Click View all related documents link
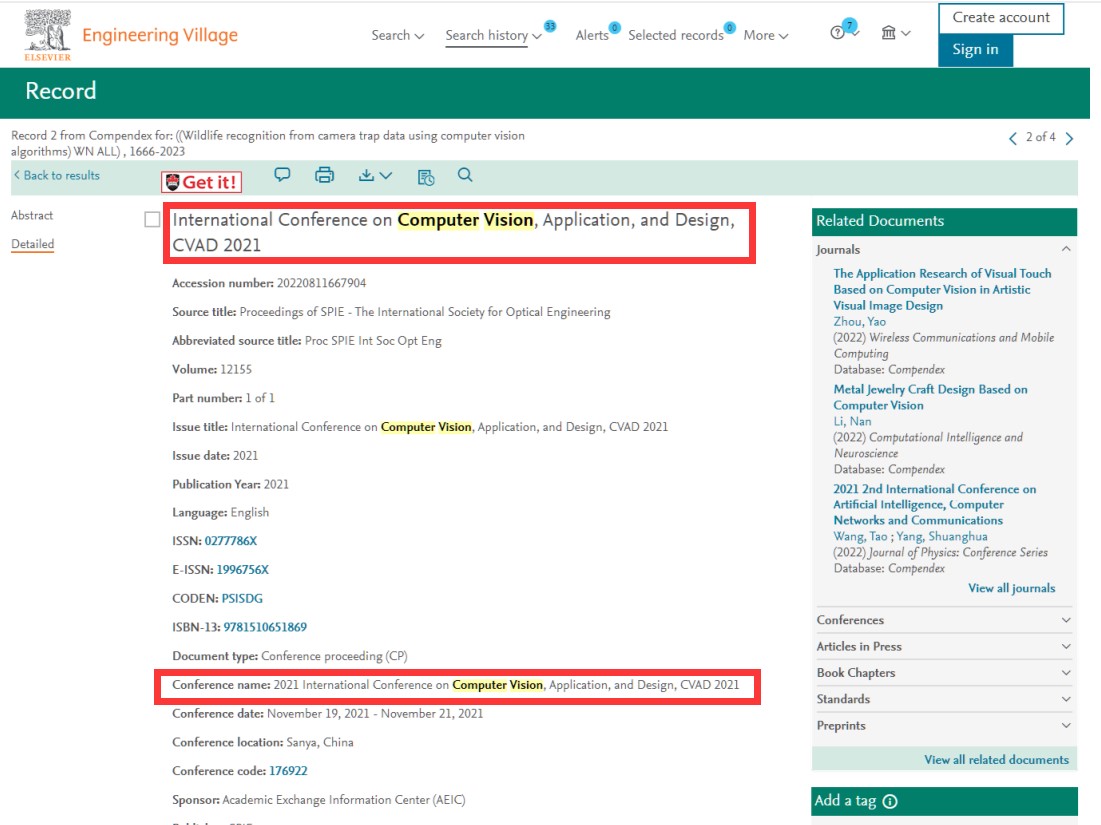 (x=996, y=760)
